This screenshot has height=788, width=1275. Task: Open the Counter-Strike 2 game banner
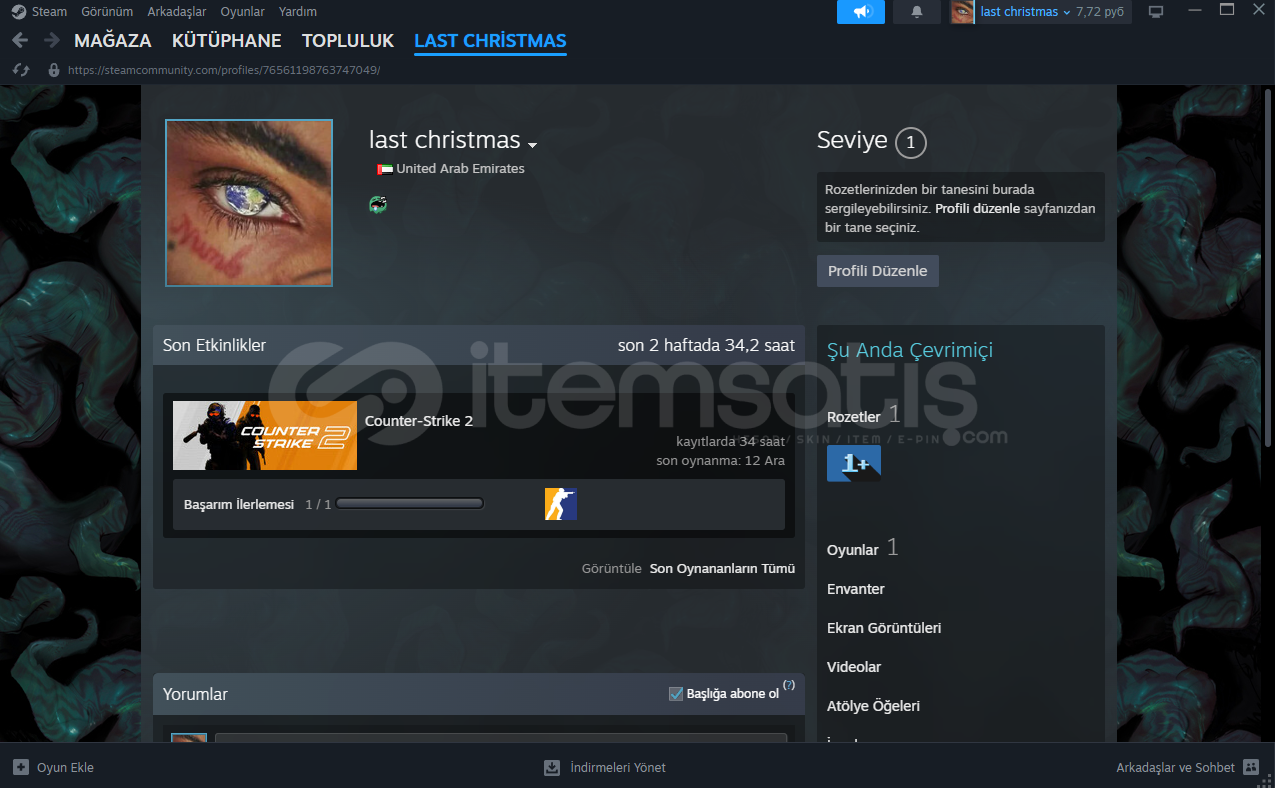tap(265, 436)
